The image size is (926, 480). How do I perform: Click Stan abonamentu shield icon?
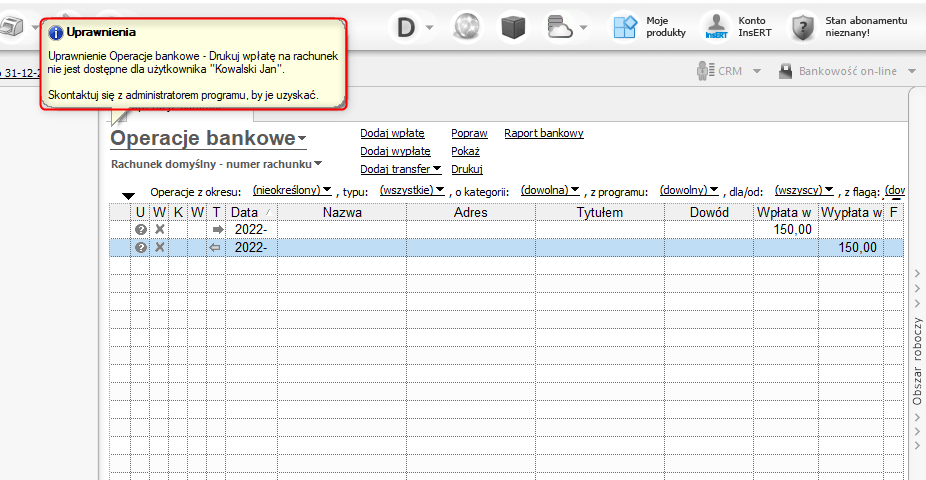[x=803, y=27]
